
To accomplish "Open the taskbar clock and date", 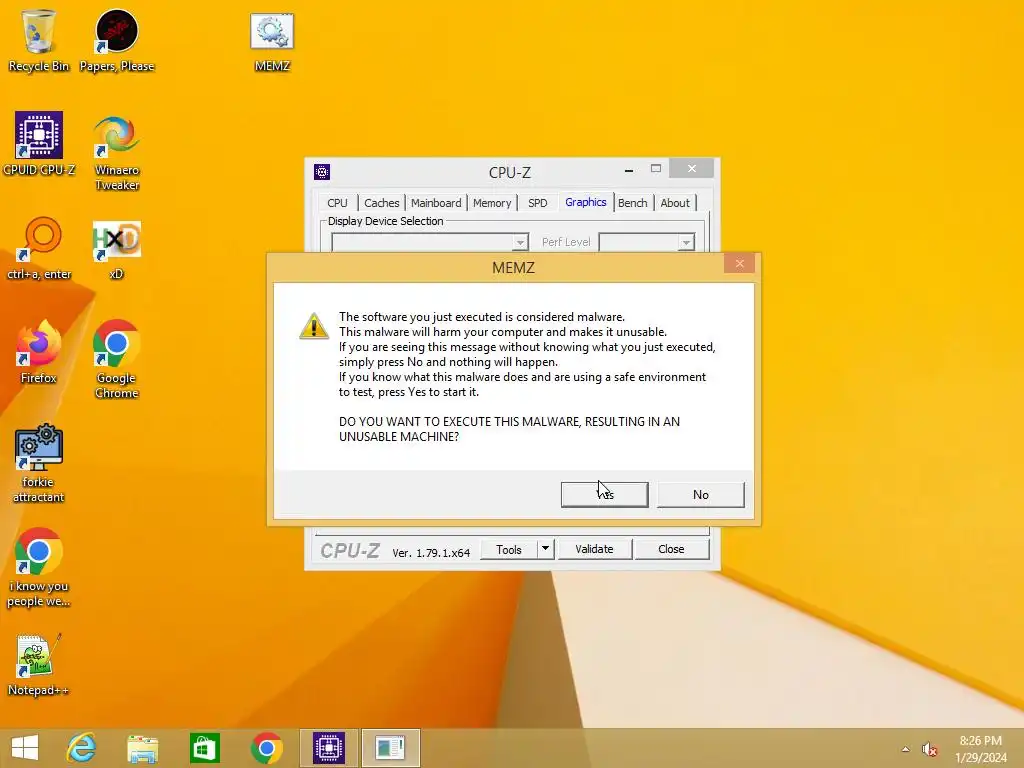I will point(980,748).
